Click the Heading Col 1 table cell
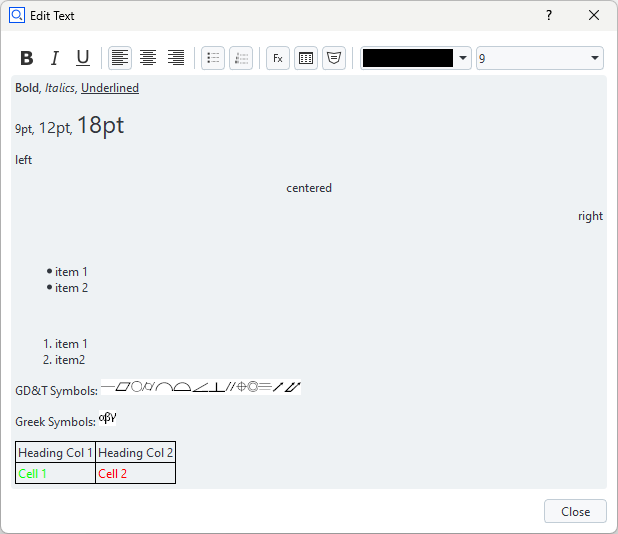618x534 pixels. pos(56,453)
